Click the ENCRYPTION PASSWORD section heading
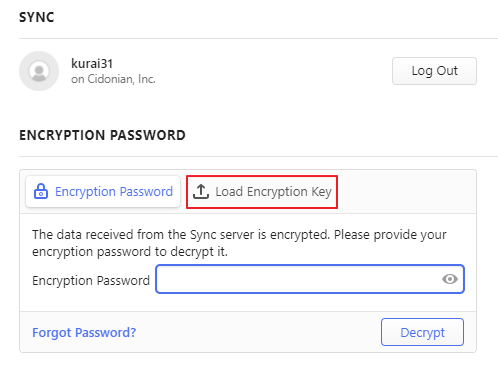498x368 pixels. click(x=102, y=135)
